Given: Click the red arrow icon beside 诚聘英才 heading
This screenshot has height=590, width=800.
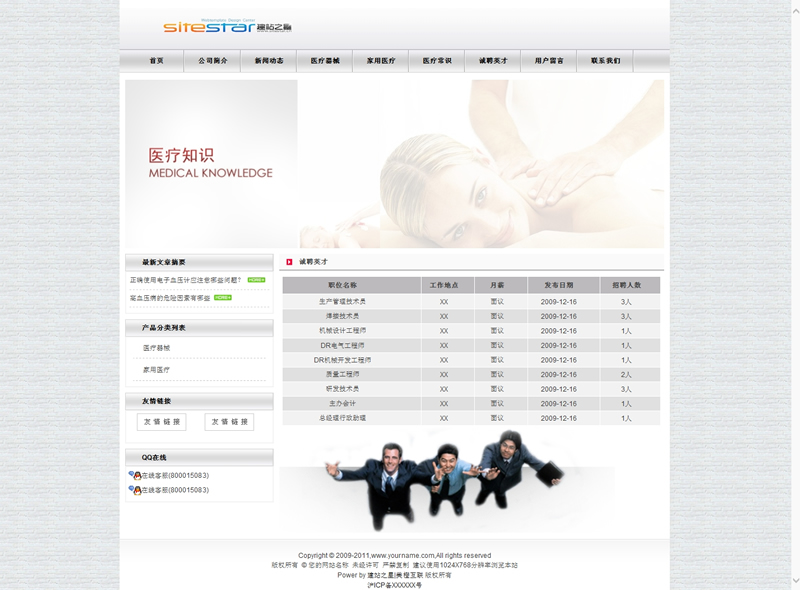Looking at the screenshot, I should tap(289, 262).
